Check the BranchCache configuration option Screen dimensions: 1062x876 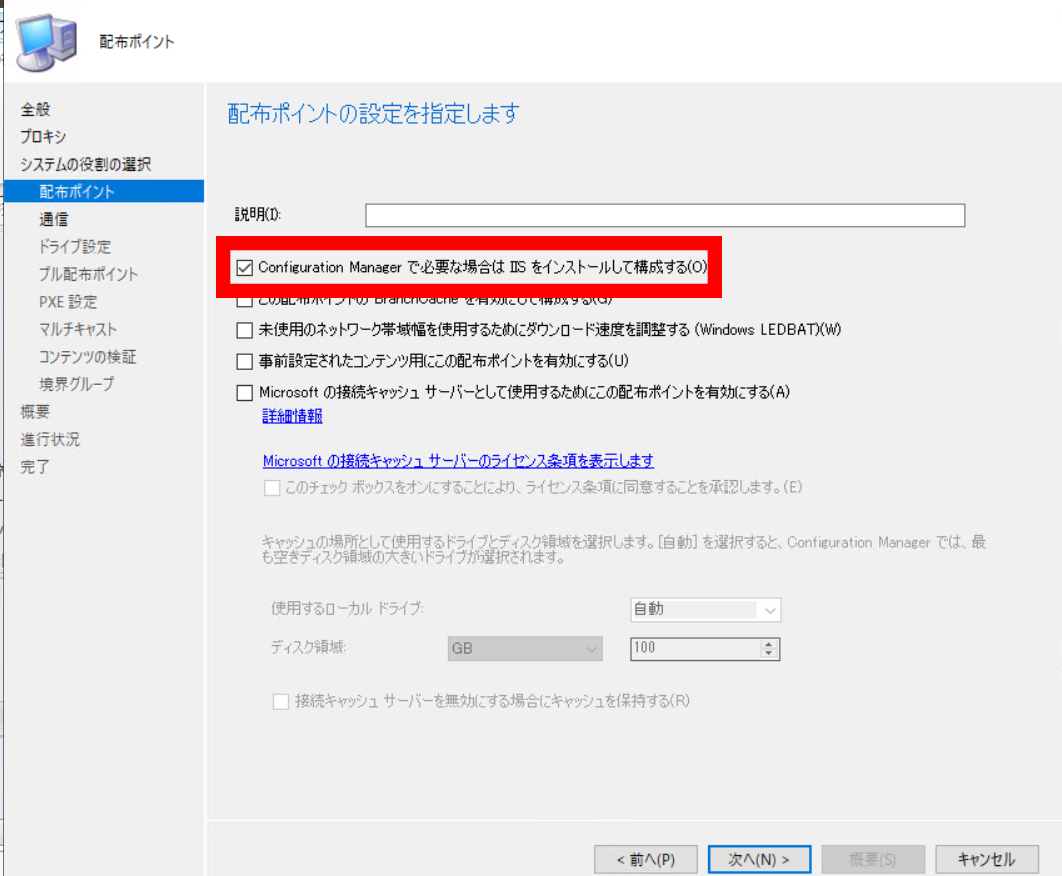pos(244,302)
